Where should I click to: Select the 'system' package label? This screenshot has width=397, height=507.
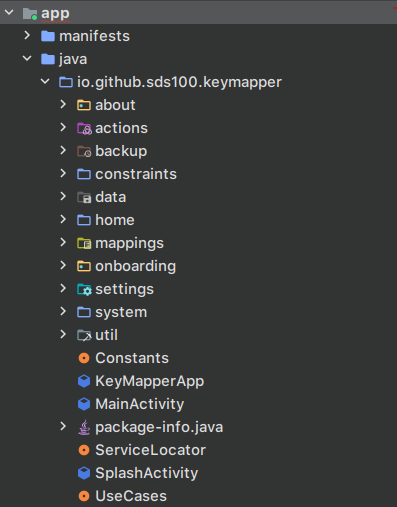(121, 313)
